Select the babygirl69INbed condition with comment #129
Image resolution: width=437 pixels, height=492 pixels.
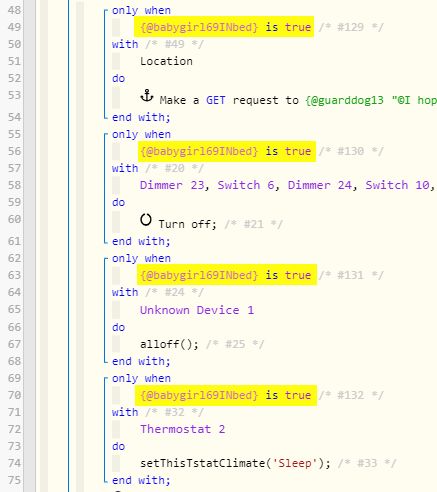224,27
